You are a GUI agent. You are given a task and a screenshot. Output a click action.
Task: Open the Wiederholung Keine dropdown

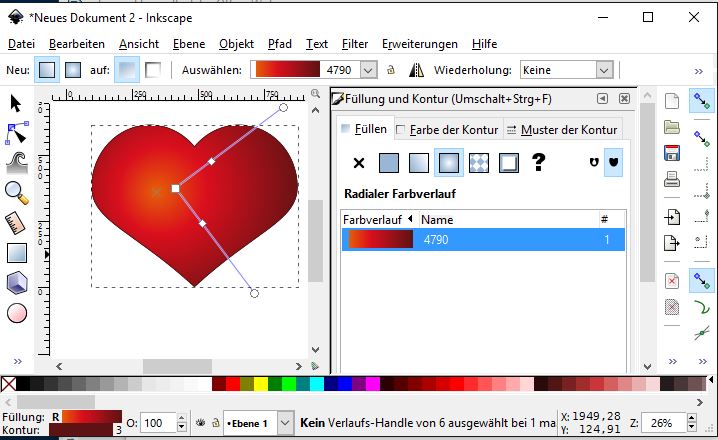pyautogui.click(x=604, y=70)
